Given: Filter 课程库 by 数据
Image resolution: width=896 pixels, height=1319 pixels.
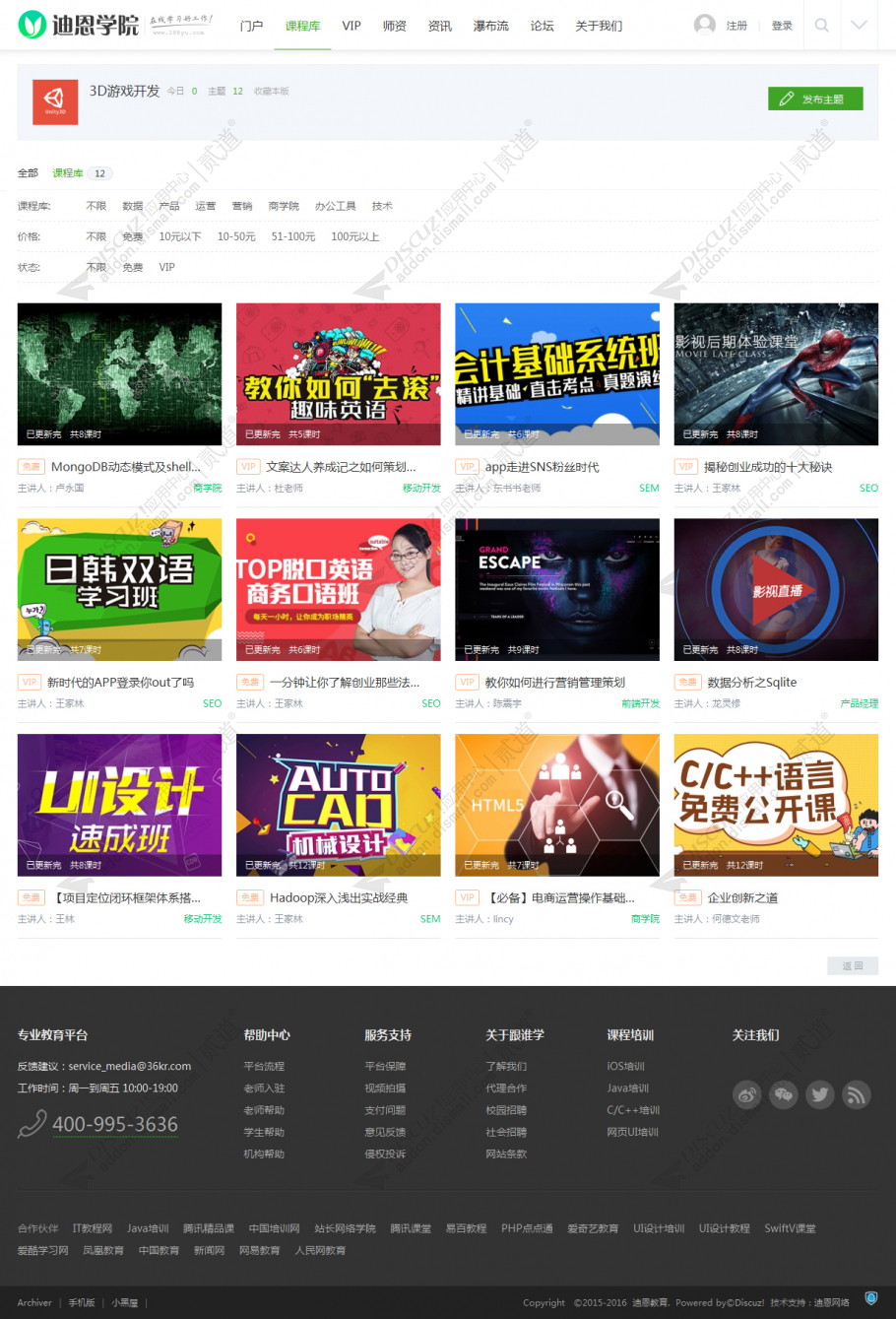Looking at the screenshot, I should 133,206.
